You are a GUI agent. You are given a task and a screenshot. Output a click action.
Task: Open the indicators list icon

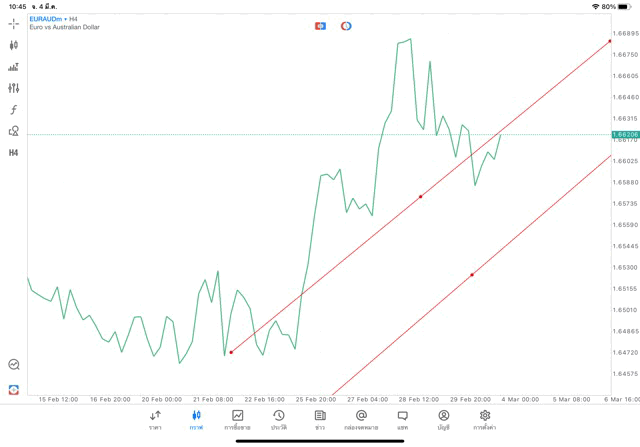pos(13,67)
